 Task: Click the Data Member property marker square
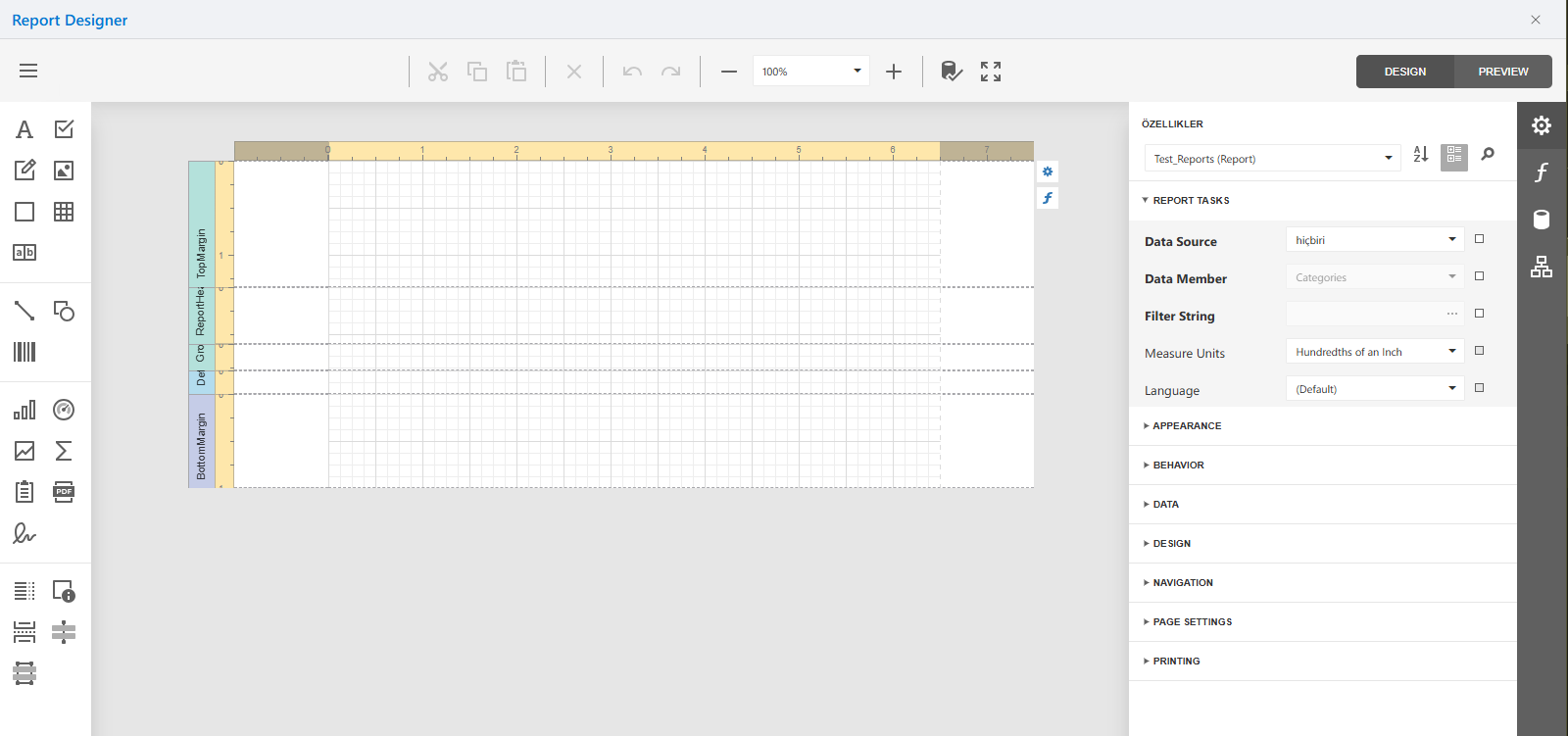[x=1480, y=276]
